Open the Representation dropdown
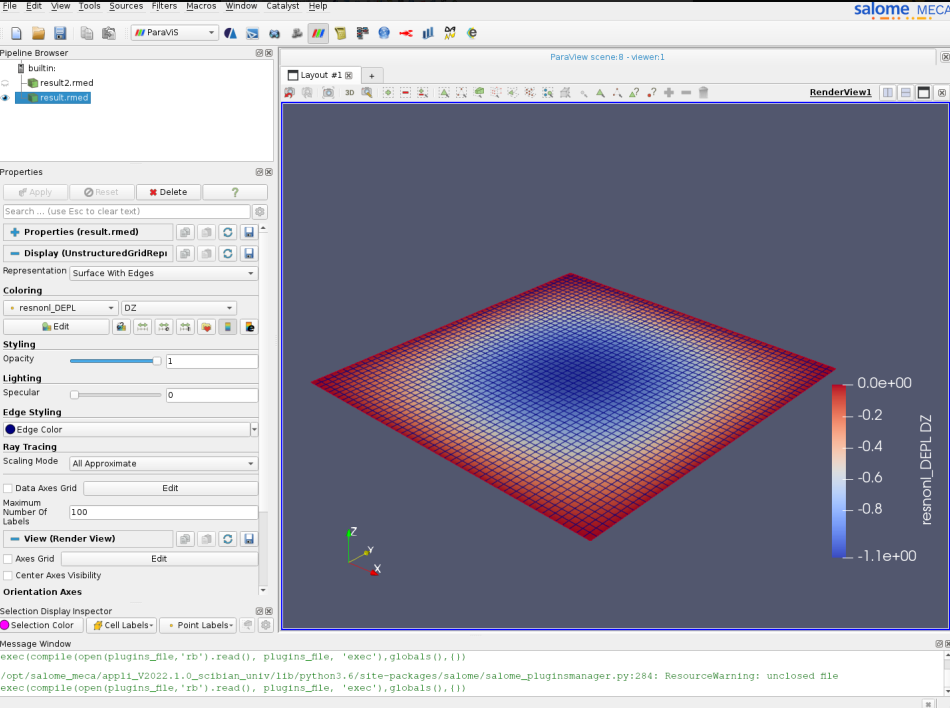 tap(163, 273)
